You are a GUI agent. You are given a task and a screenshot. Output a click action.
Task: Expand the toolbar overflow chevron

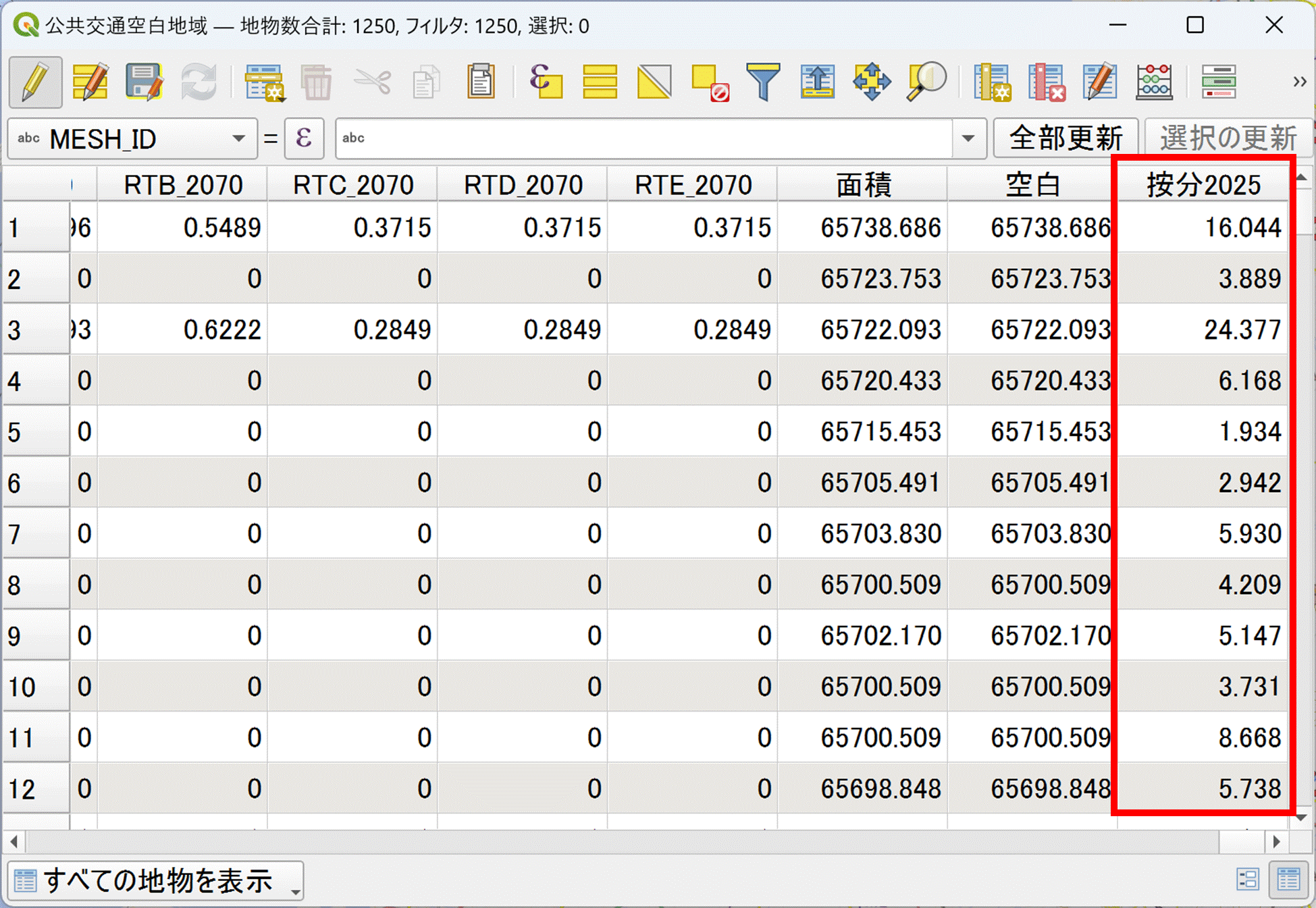[x=1299, y=82]
